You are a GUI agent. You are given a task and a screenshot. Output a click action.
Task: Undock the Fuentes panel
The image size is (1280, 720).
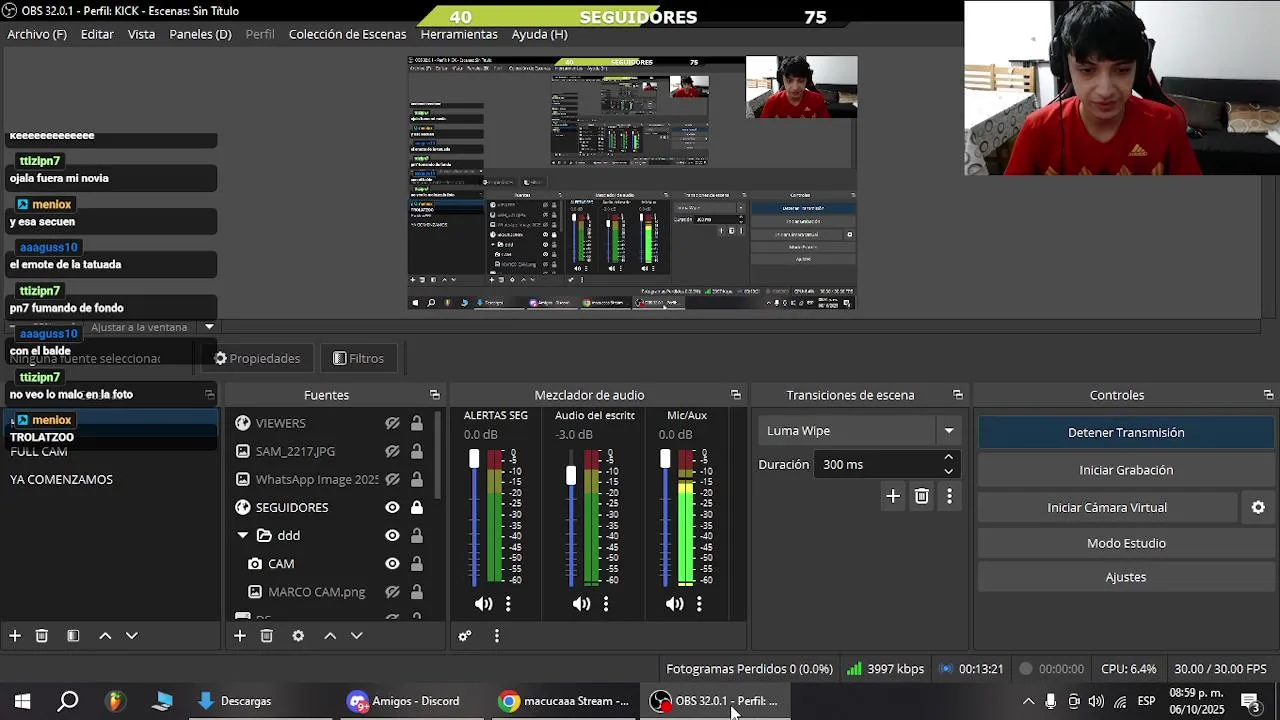[435, 395]
